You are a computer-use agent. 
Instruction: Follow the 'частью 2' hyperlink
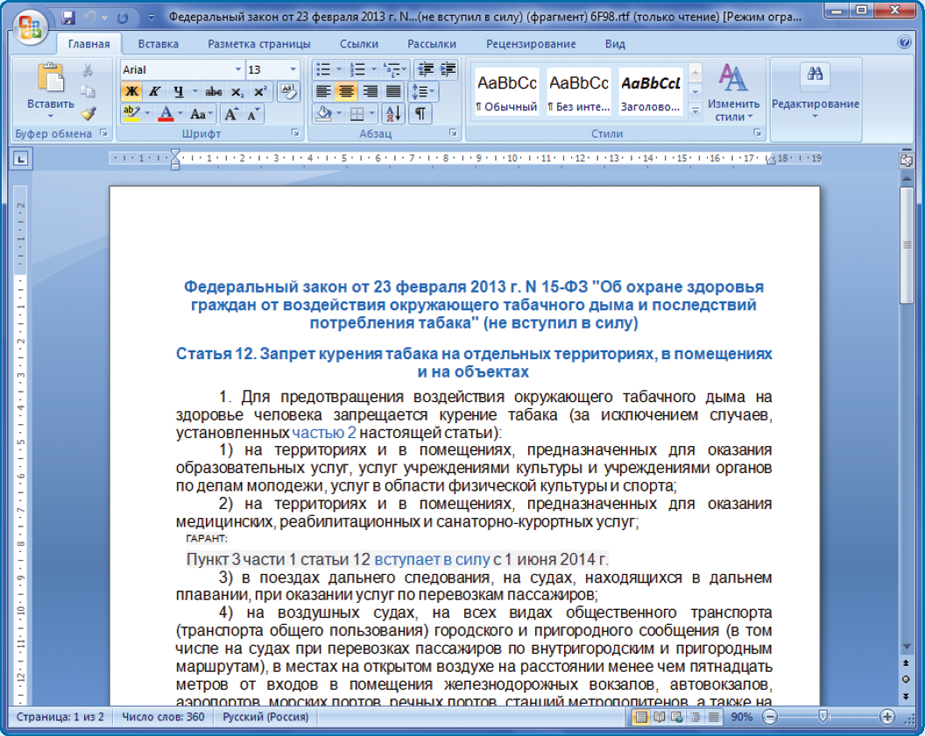324,434
